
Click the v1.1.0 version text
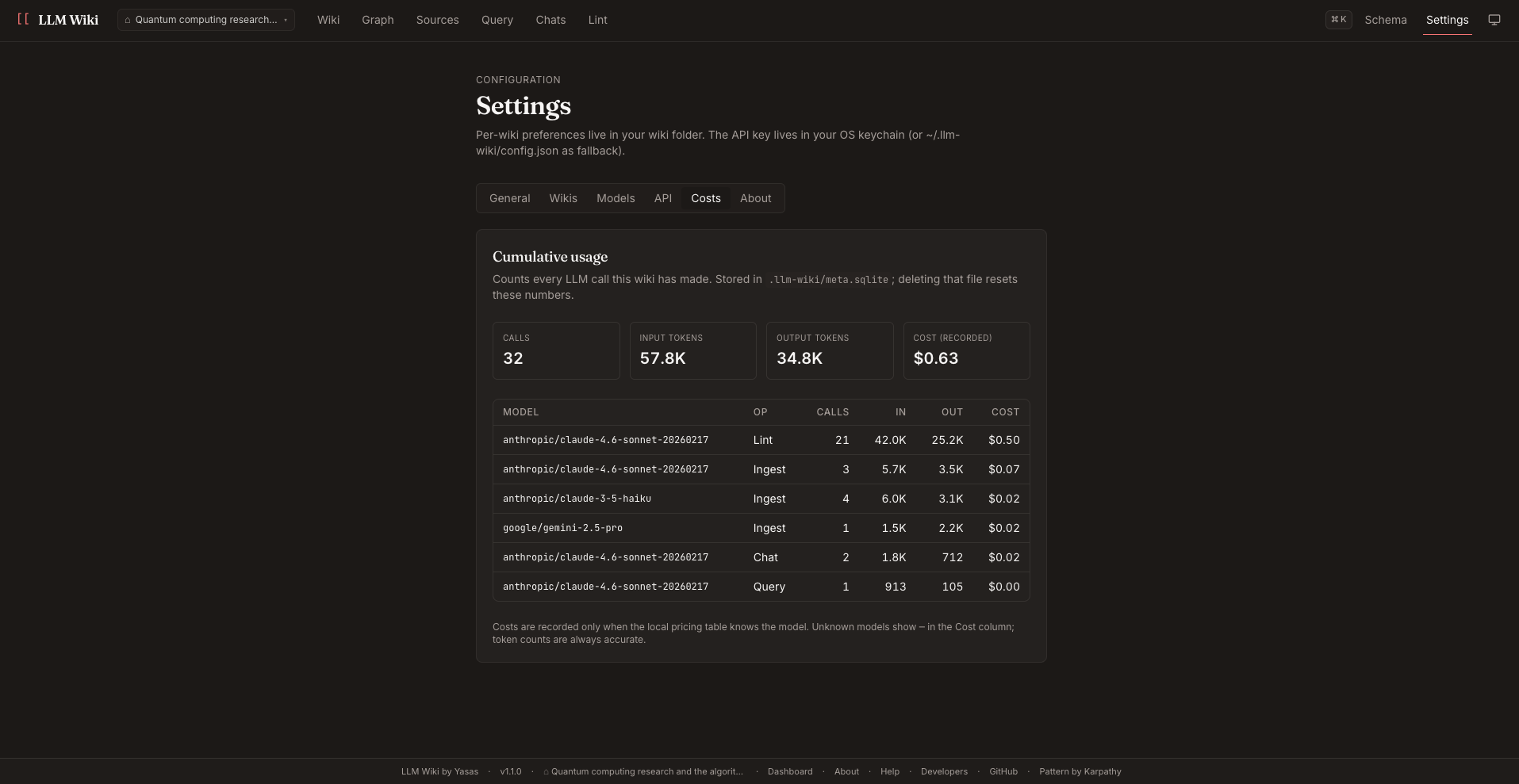point(511,771)
